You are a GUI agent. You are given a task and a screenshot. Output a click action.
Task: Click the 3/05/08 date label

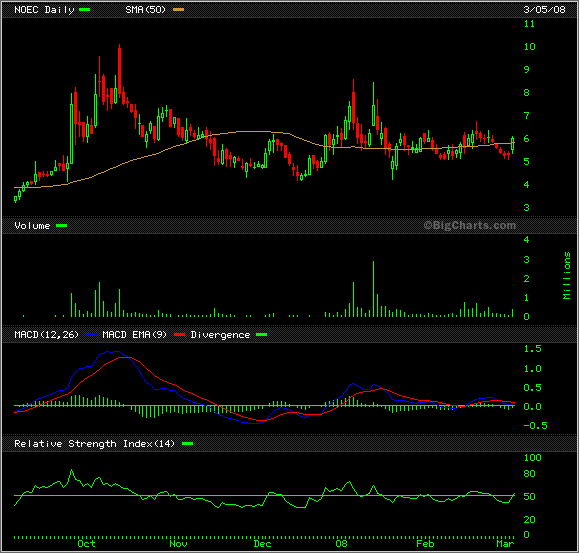click(544, 10)
